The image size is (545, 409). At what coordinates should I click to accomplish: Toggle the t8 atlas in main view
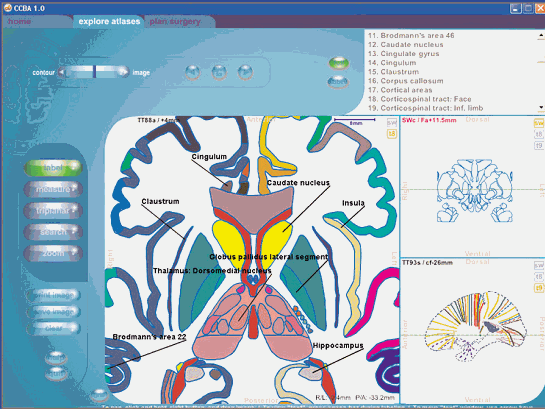(x=392, y=134)
